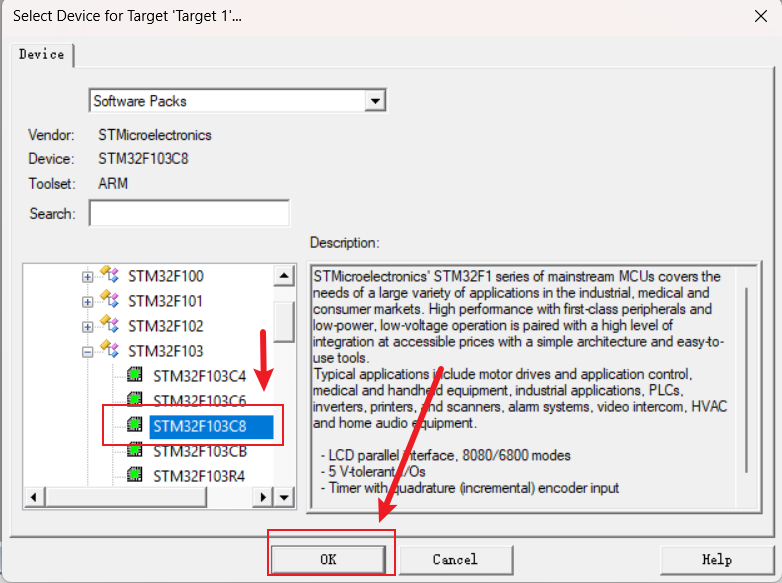Click the chip icon beside STM32F103C4

(x=135, y=375)
